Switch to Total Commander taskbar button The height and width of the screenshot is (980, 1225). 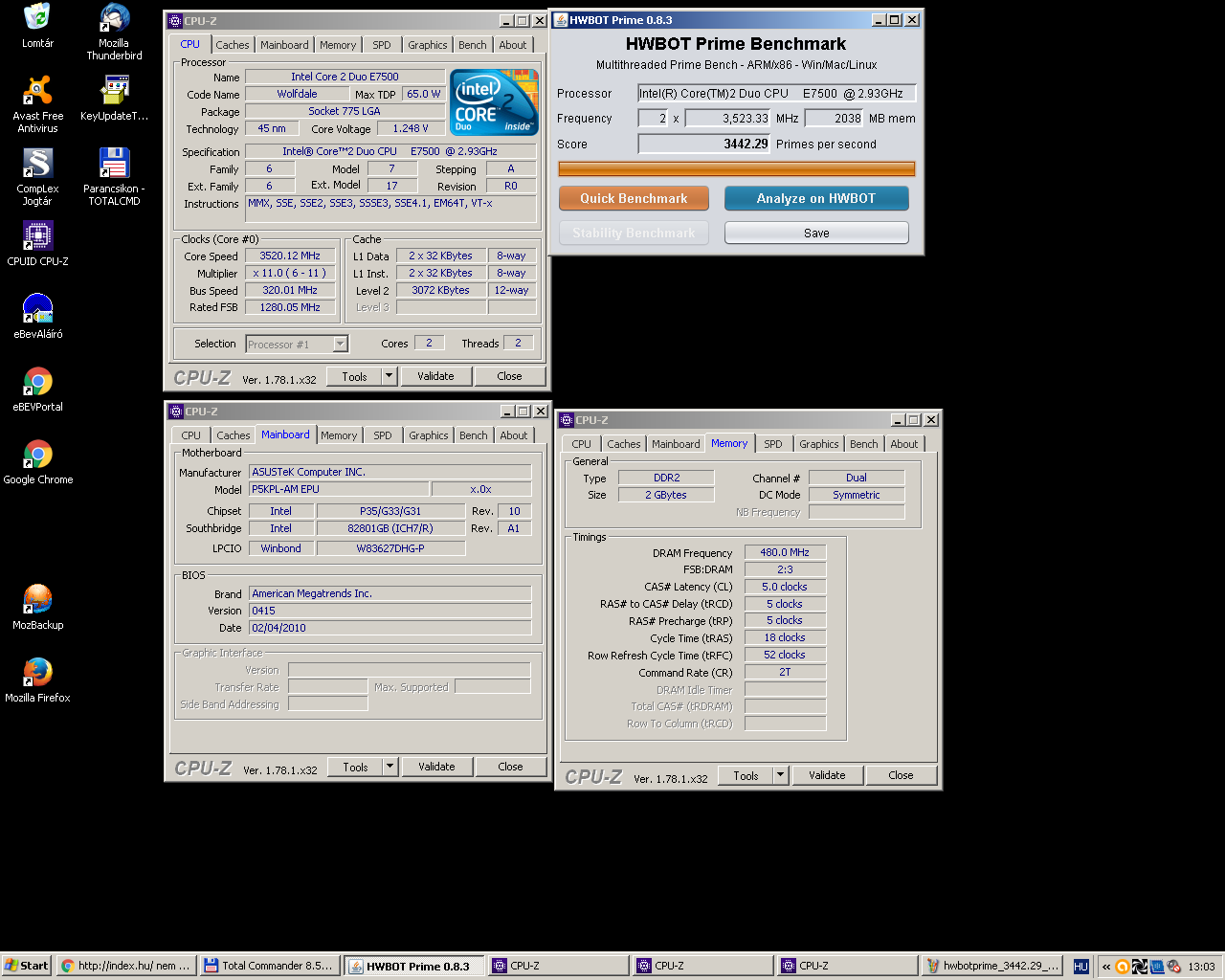coord(269,966)
